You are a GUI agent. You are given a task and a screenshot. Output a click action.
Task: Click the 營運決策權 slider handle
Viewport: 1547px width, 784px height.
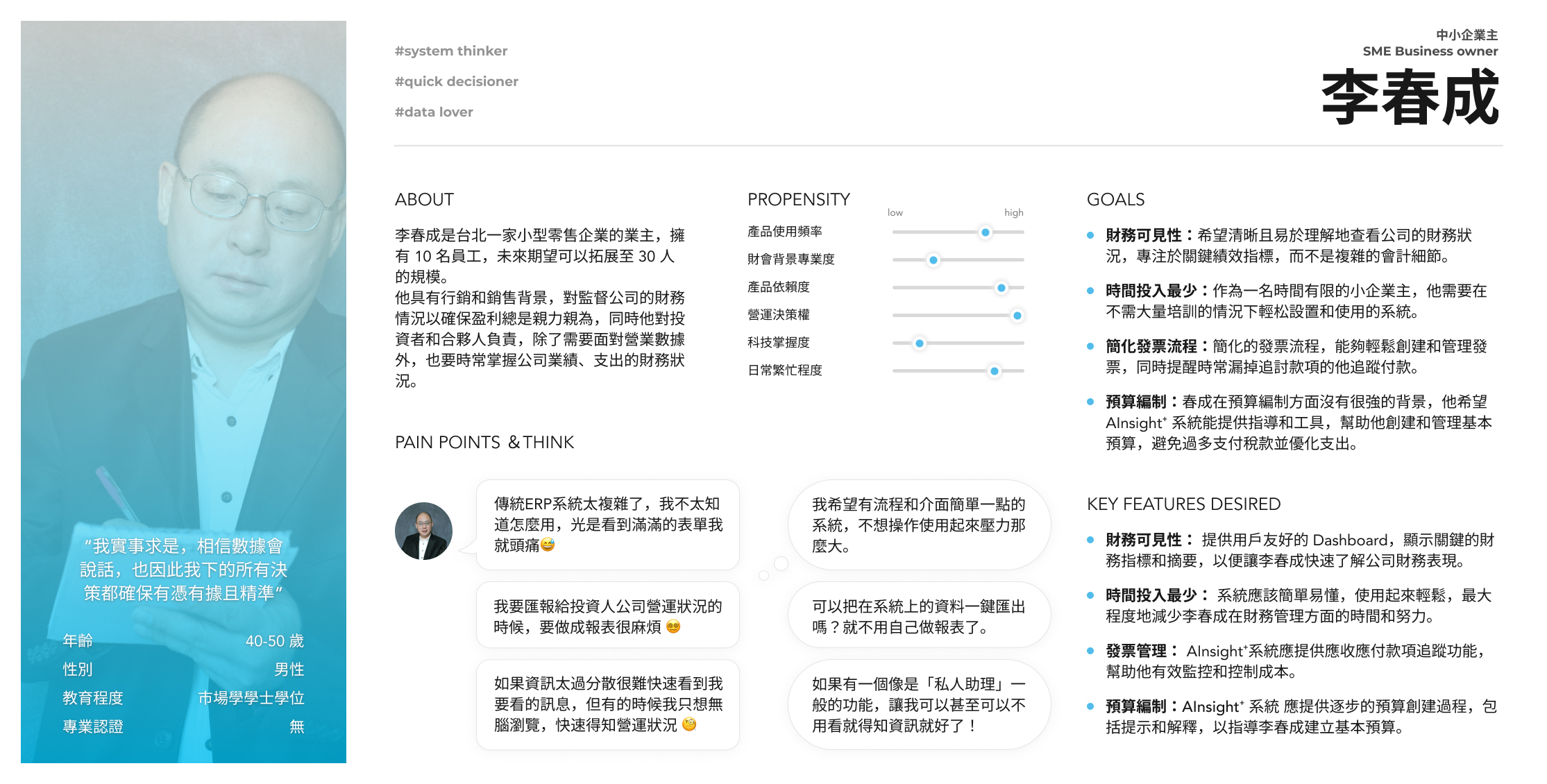(1017, 316)
